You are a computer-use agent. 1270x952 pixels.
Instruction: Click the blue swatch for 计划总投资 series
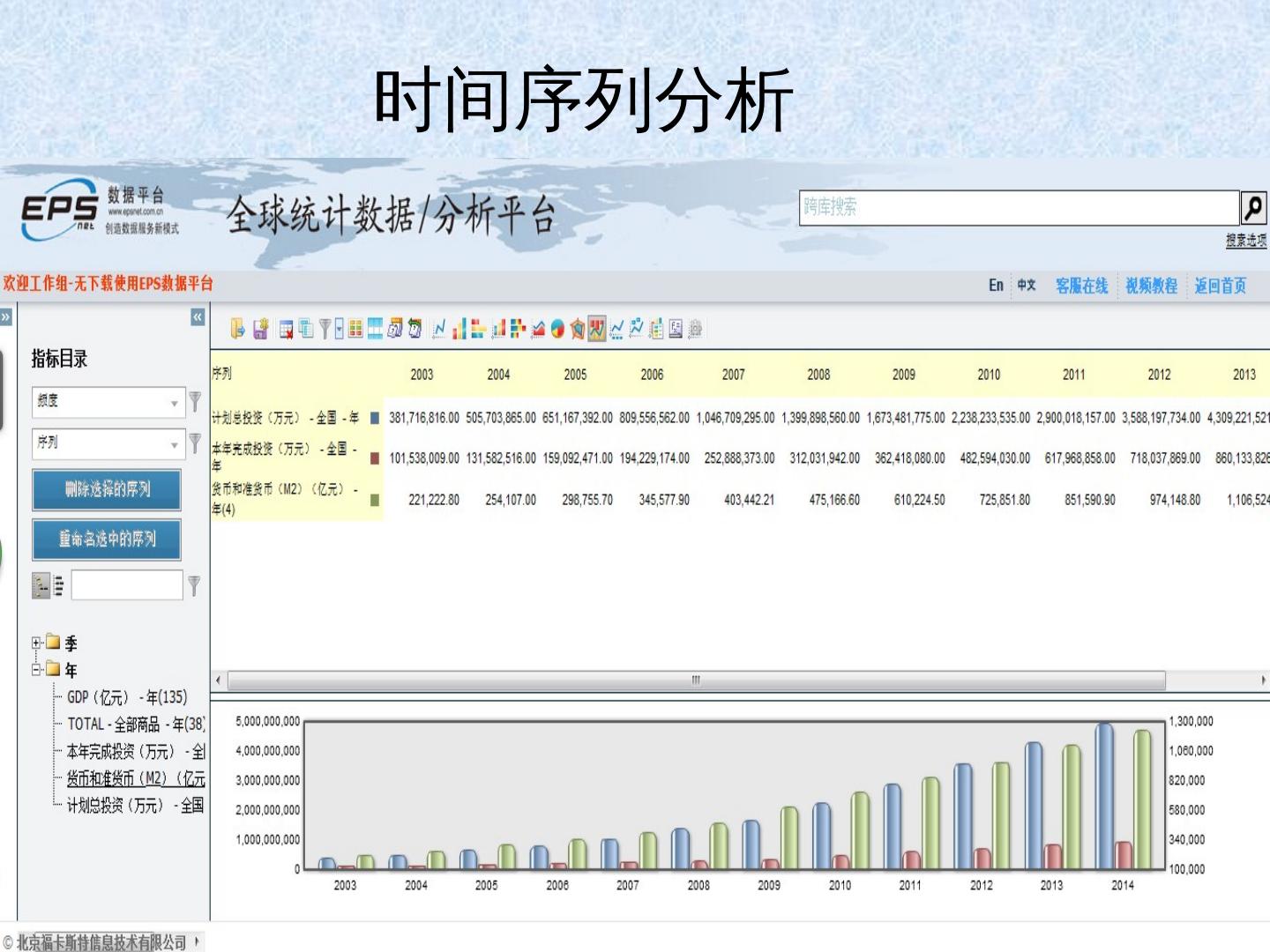(375, 418)
